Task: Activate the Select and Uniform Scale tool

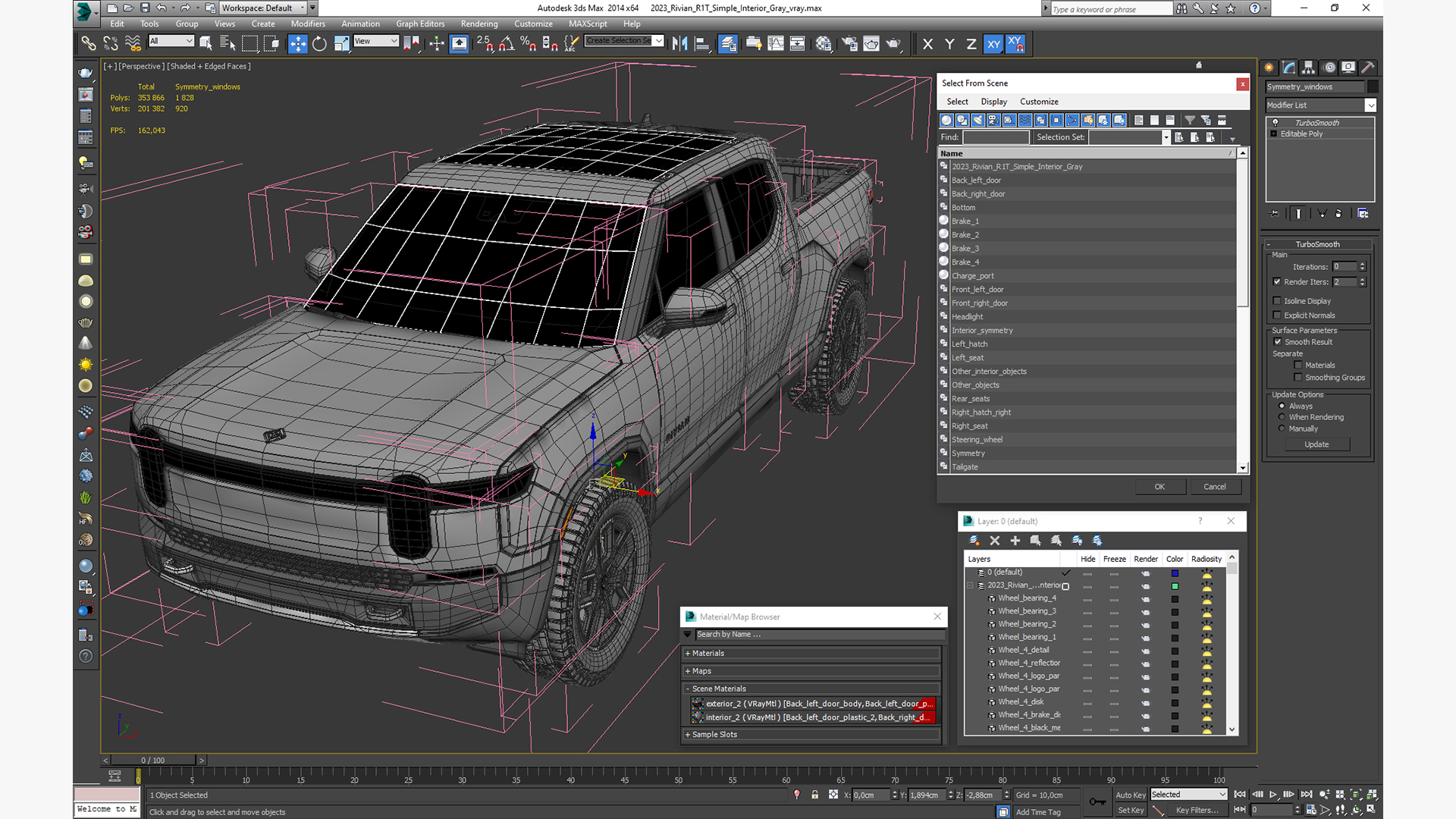Action: pos(341,43)
